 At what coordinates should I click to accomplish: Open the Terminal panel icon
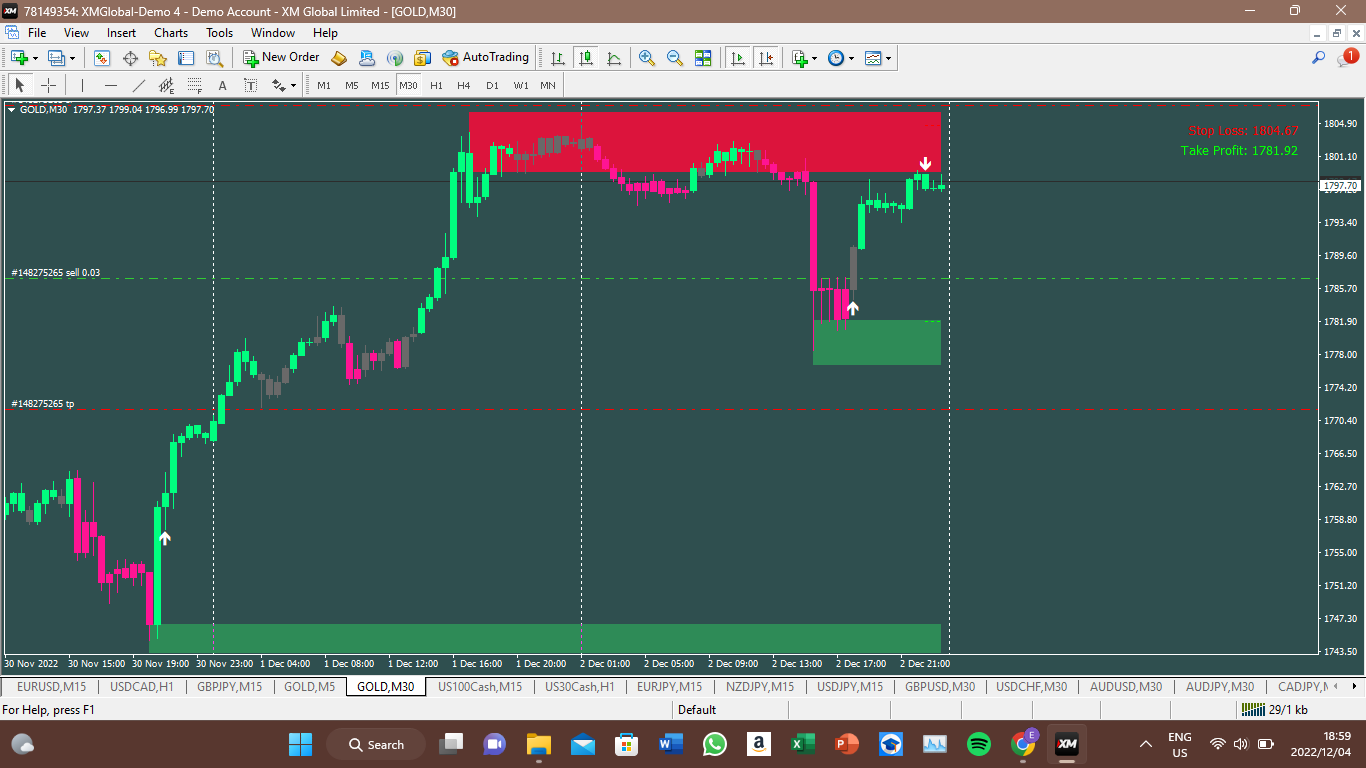[186, 58]
